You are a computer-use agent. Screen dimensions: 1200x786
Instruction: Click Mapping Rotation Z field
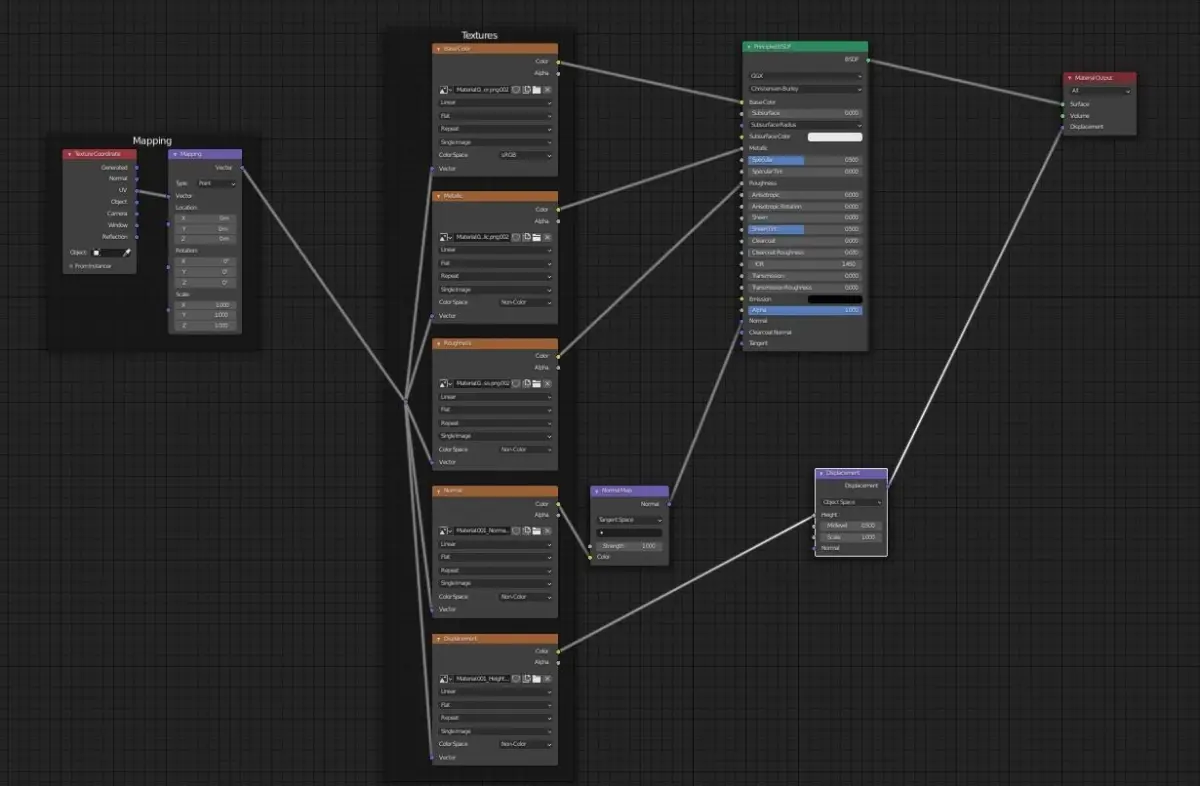(205, 282)
